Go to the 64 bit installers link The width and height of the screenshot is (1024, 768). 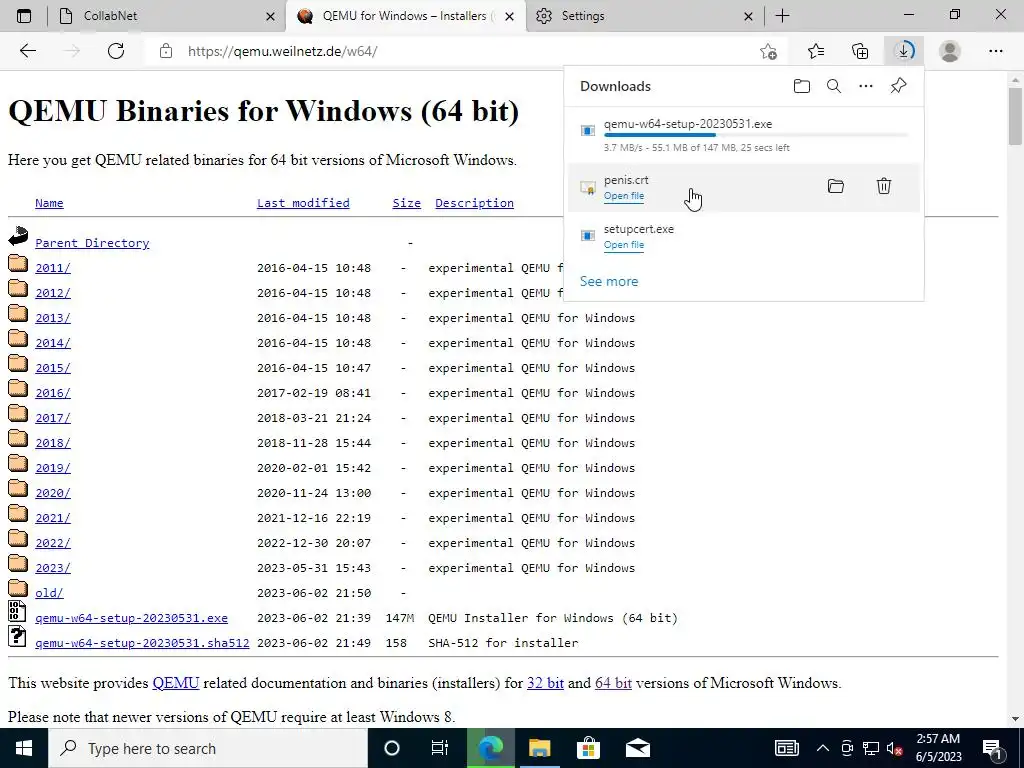613,683
